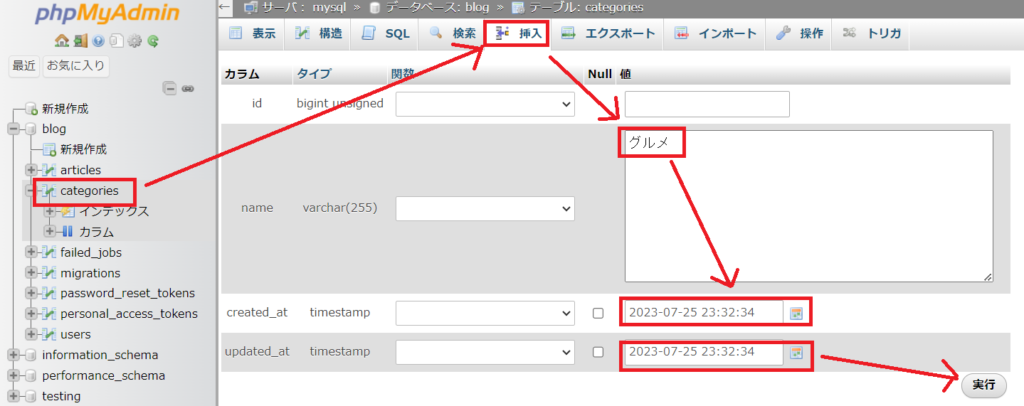Open the information_schema database link
Viewport: 1024px width, 406px height.
100,355
